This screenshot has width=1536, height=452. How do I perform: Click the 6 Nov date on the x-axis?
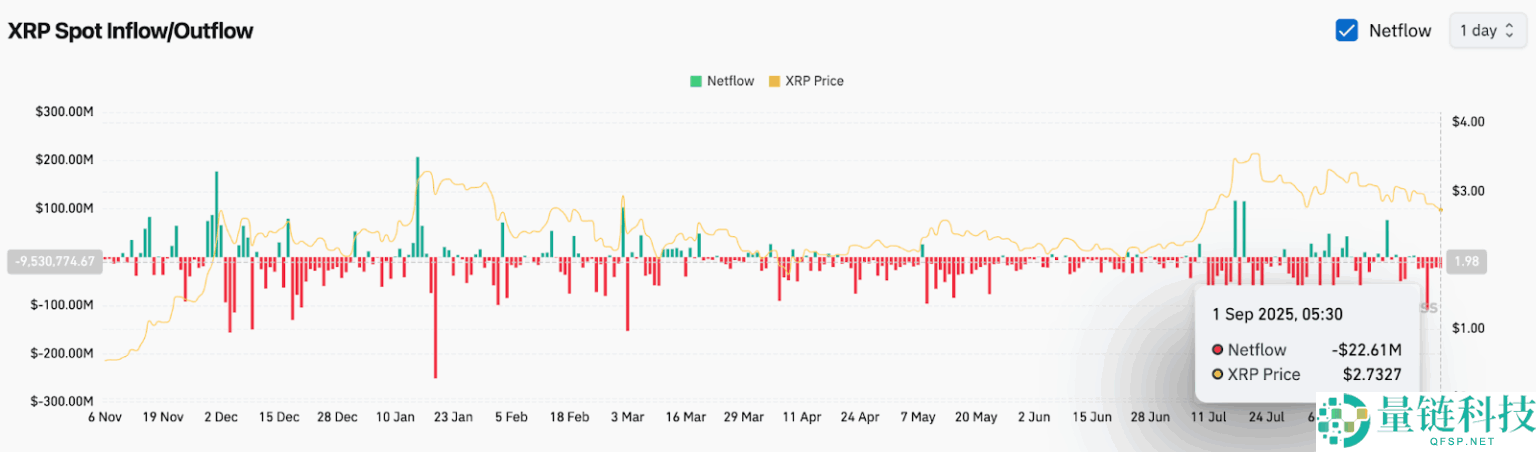103,417
